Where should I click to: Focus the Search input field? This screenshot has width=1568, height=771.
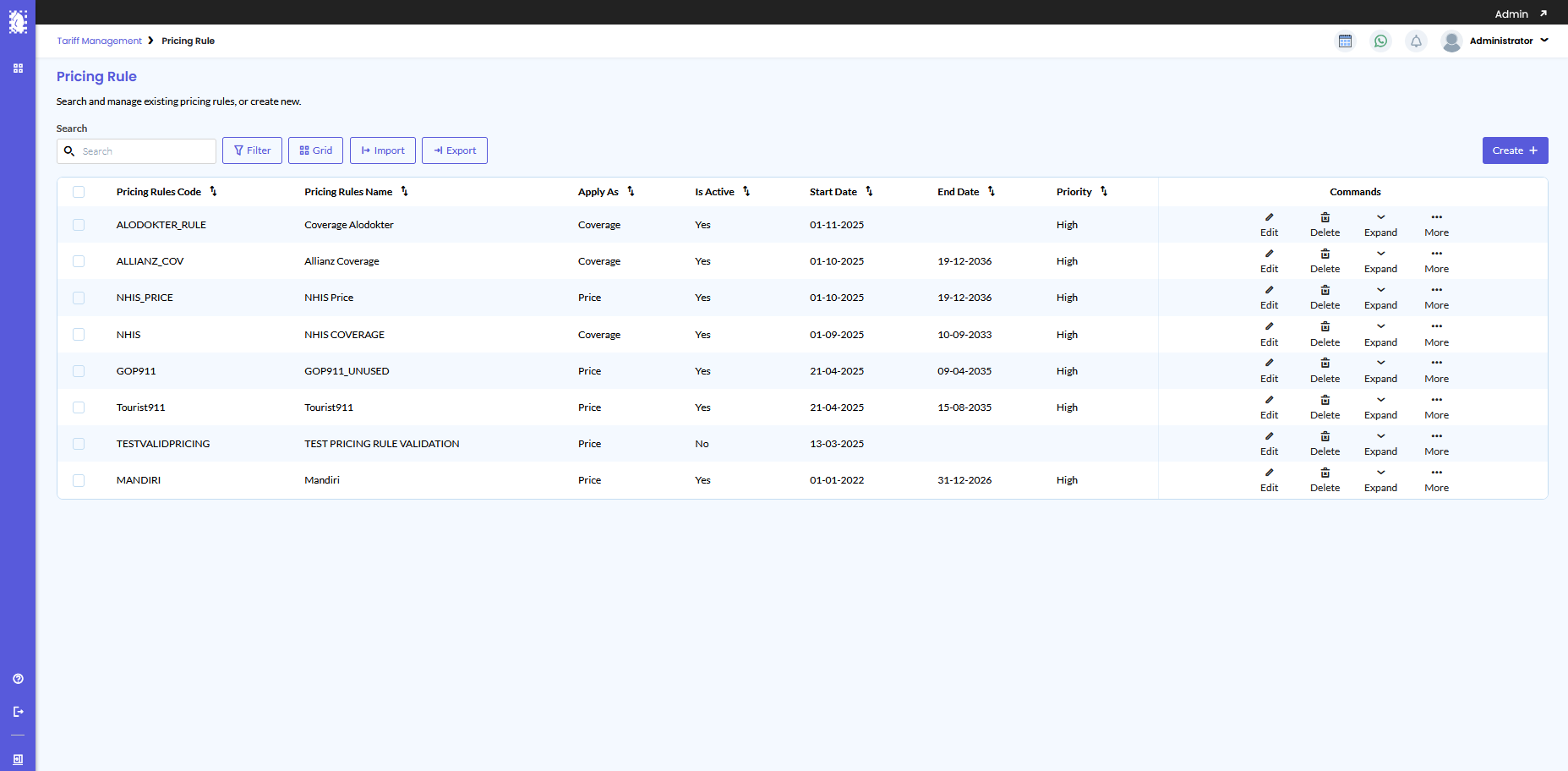coord(136,151)
